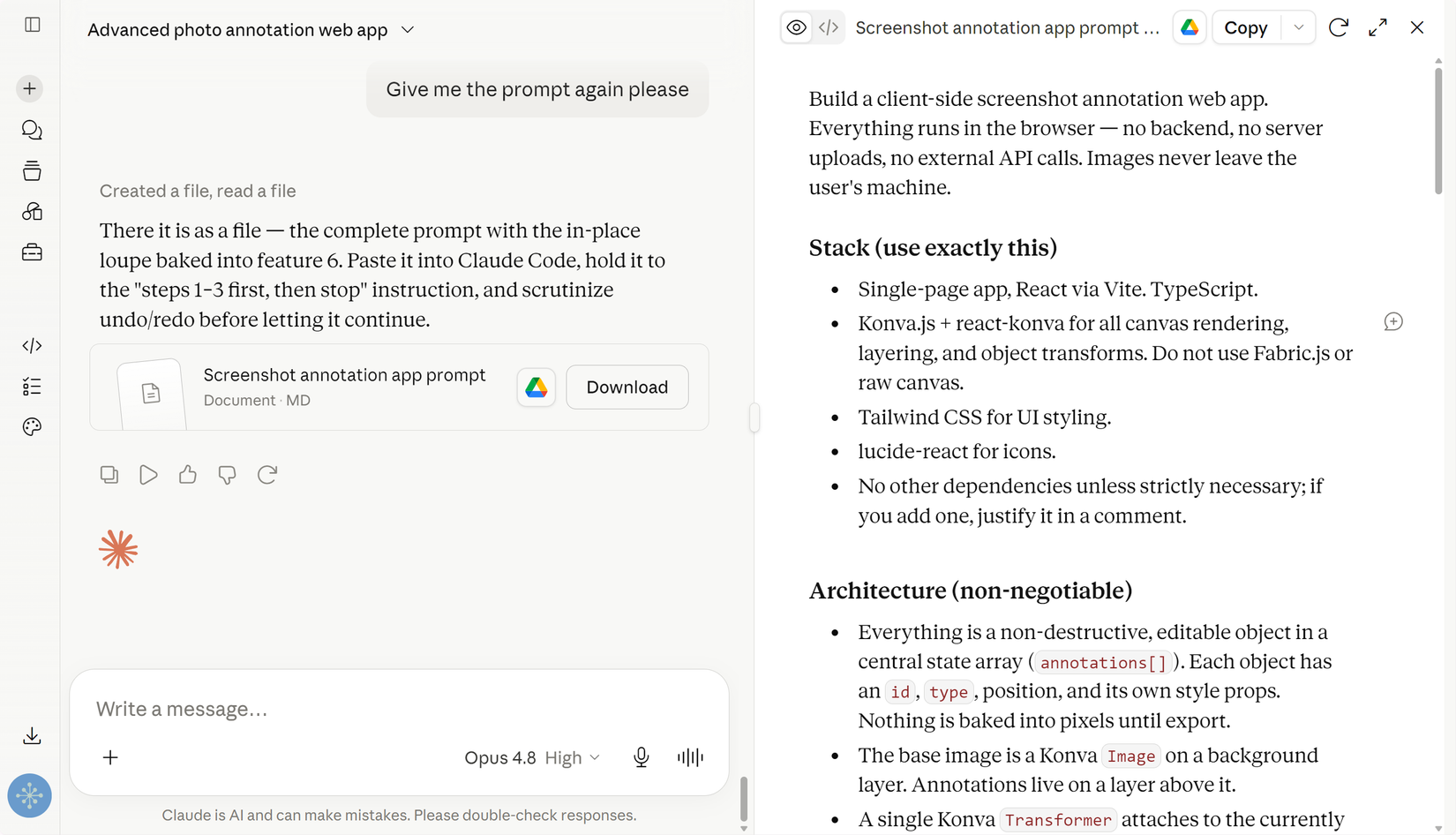Click the Copy button in artifact header

point(1246,27)
